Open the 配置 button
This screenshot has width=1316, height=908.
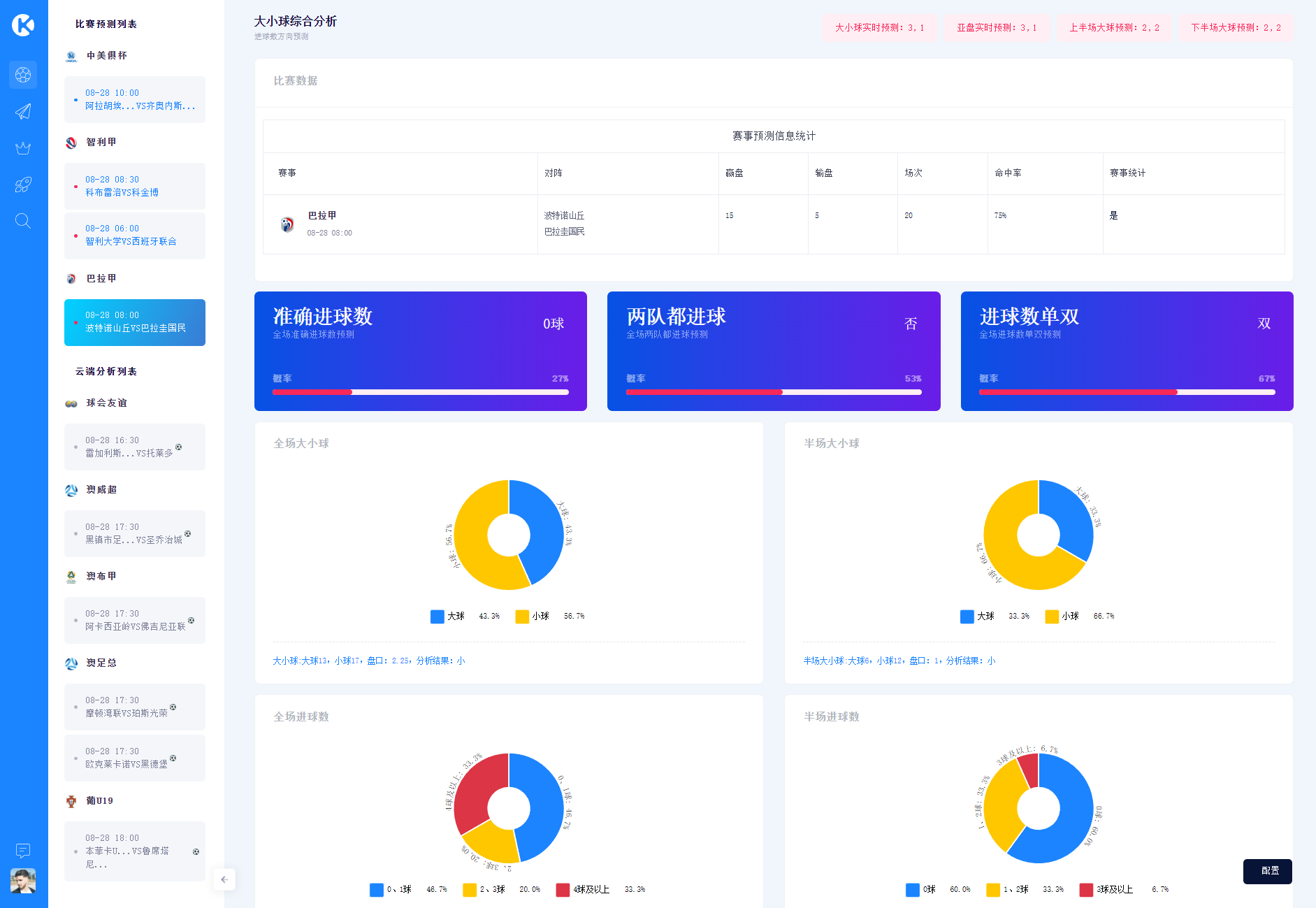coord(1268,871)
